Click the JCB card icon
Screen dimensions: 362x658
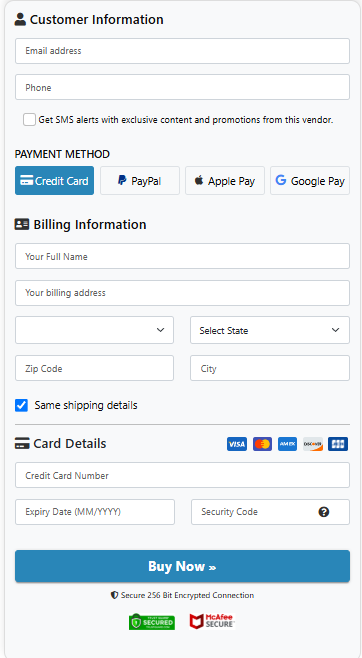[338, 444]
